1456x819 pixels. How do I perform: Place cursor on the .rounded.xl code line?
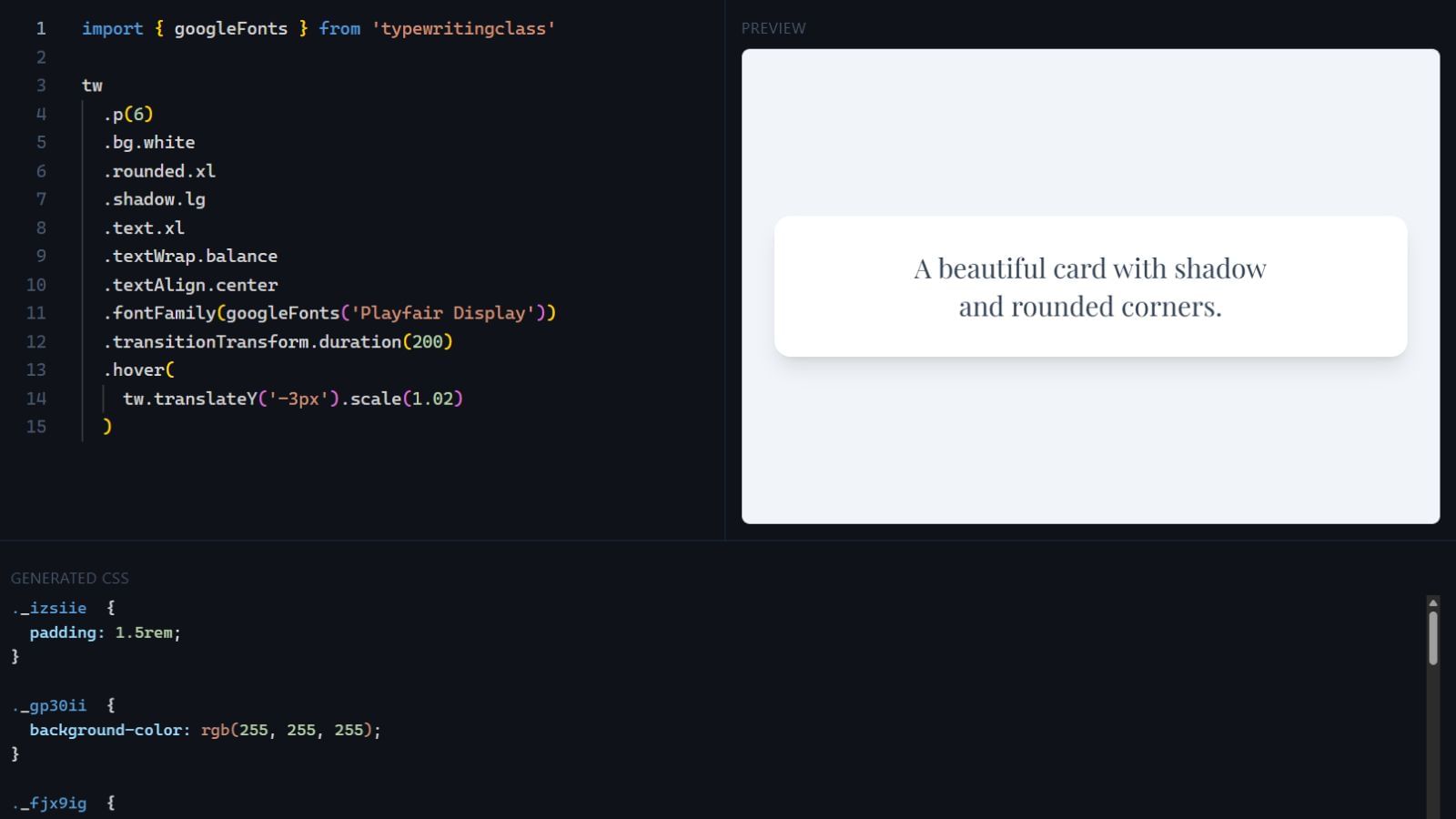click(160, 171)
